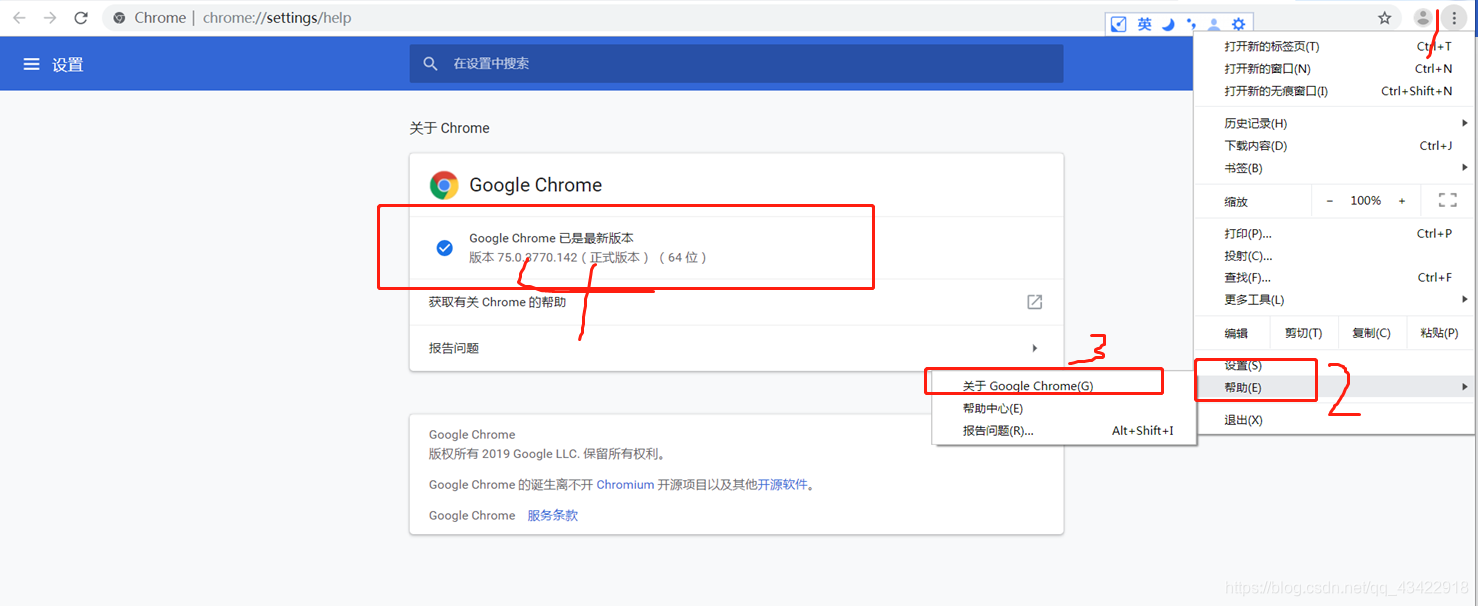The height and width of the screenshot is (606, 1478).
Task: Click the browser back arrow
Action: [19, 18]
